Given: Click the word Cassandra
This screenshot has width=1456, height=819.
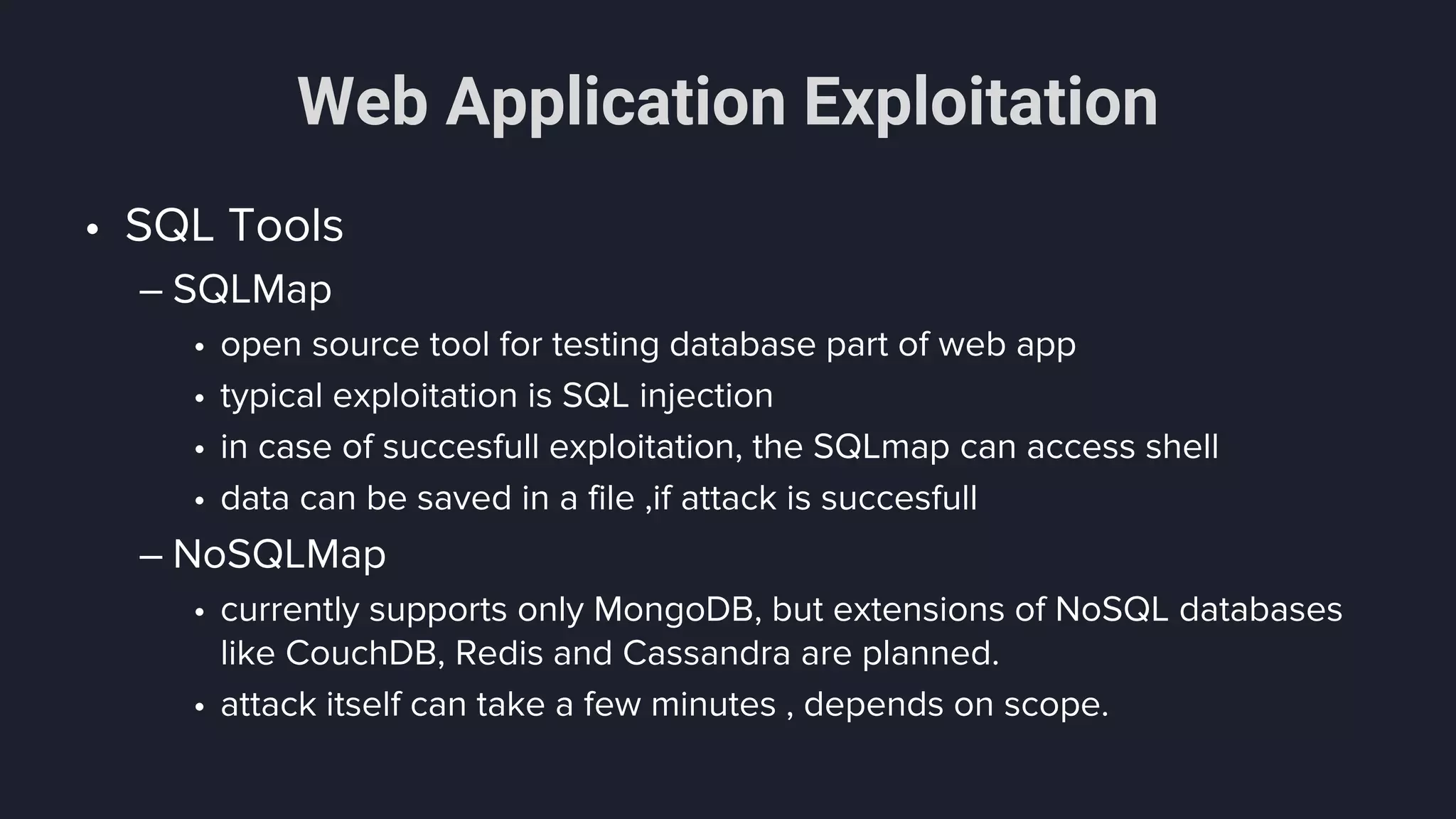Looking at the screenshot, I should click(x=706, y=653).
